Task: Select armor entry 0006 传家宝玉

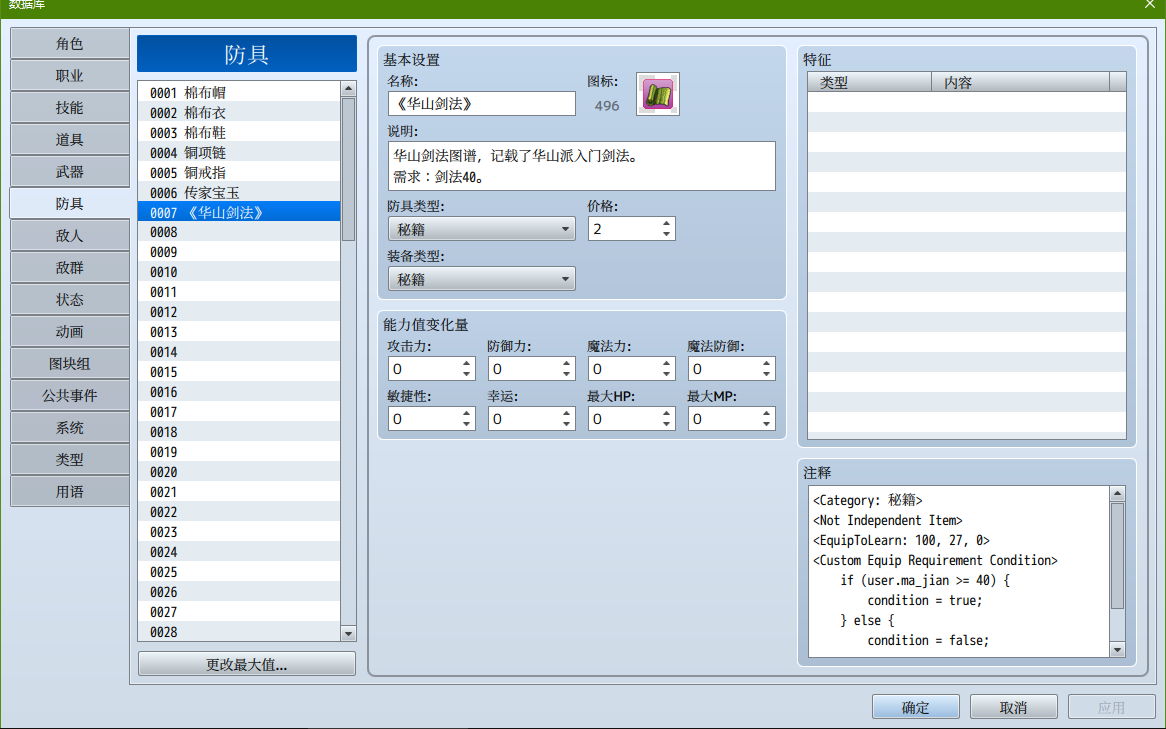Action: tap(239, 193)
